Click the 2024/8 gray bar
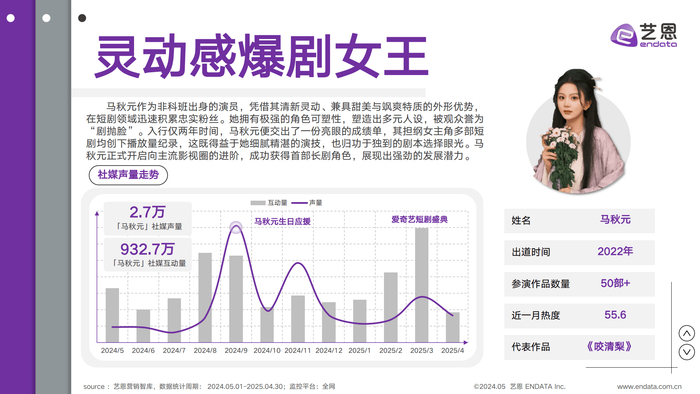This screenshot has height=394, width=700. pos(205,298)
